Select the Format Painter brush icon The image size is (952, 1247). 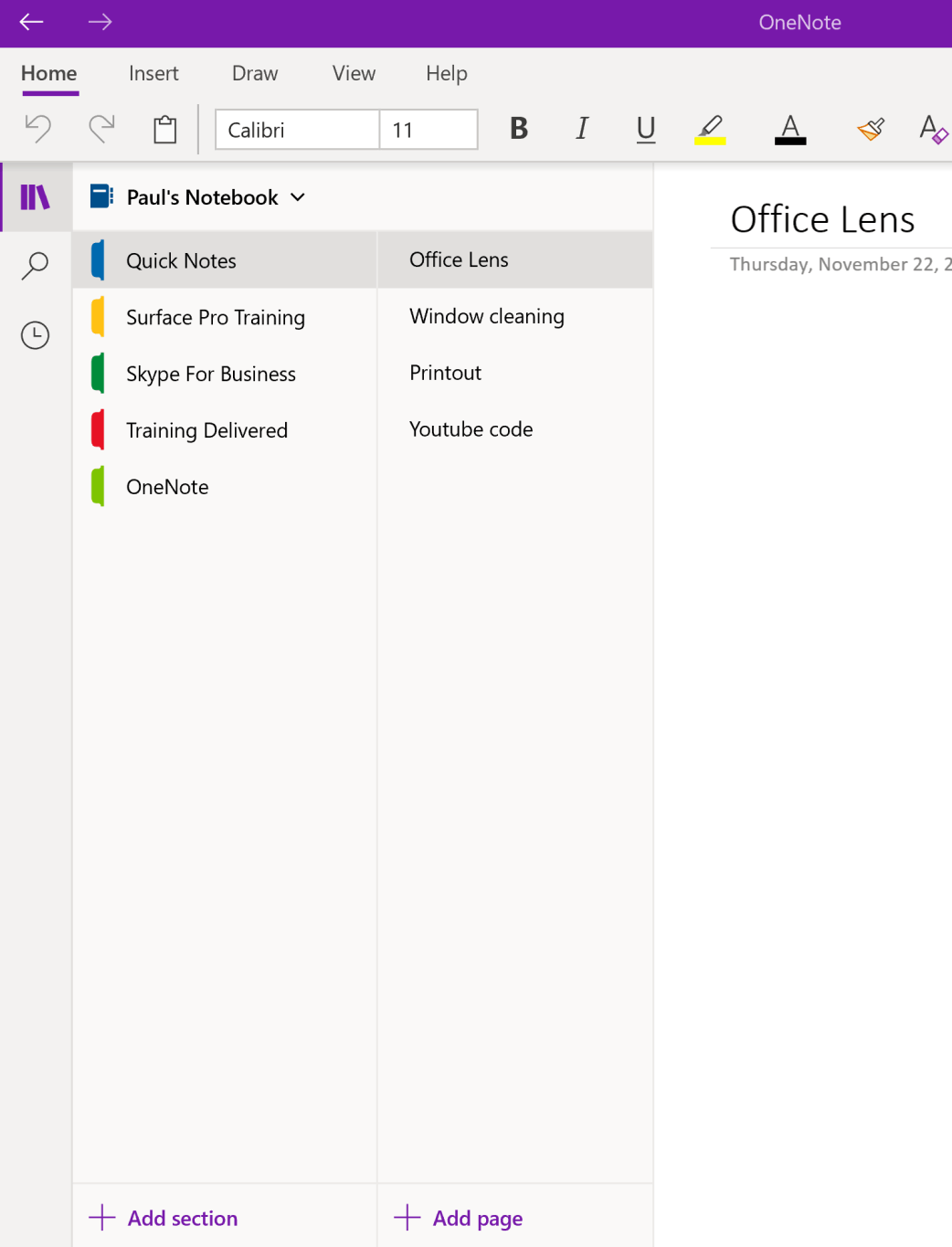[x=870, y=129]
